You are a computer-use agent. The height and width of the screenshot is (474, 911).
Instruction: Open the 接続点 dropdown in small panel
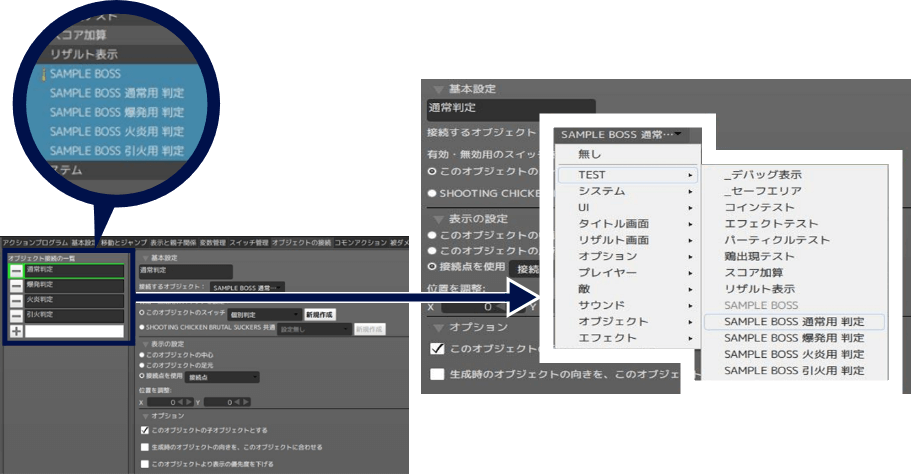(222, 377)
